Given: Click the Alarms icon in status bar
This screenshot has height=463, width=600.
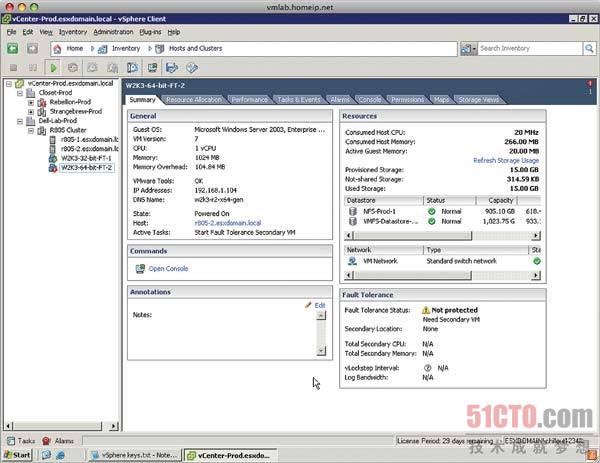Looking at the screenshot, I should click(x=47, y=441).
